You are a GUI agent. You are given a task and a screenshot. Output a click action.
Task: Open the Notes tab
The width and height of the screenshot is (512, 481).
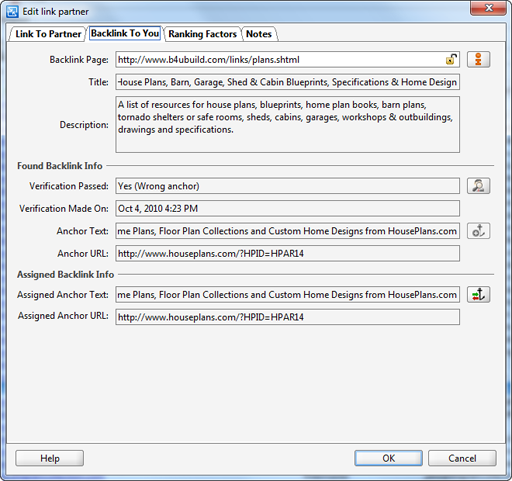[x=259, y=34]
